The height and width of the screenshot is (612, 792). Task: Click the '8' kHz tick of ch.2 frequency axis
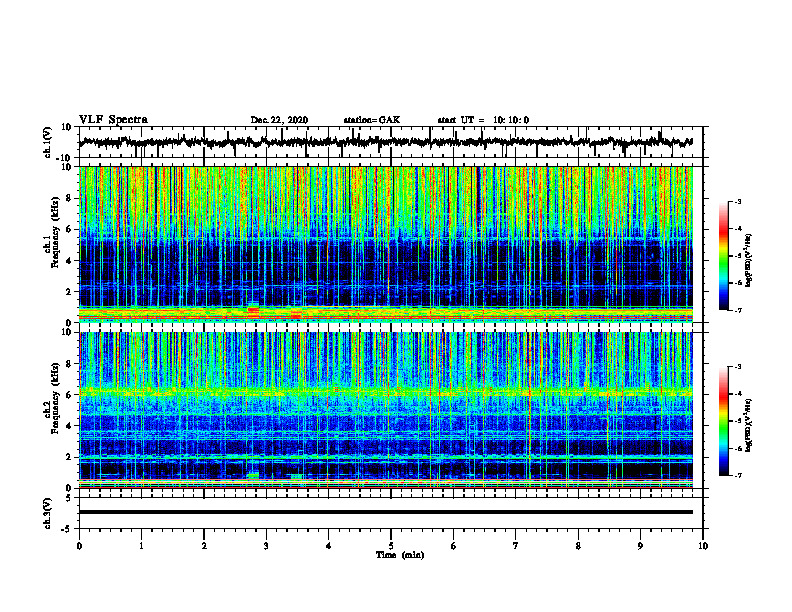tap(69, 364)
